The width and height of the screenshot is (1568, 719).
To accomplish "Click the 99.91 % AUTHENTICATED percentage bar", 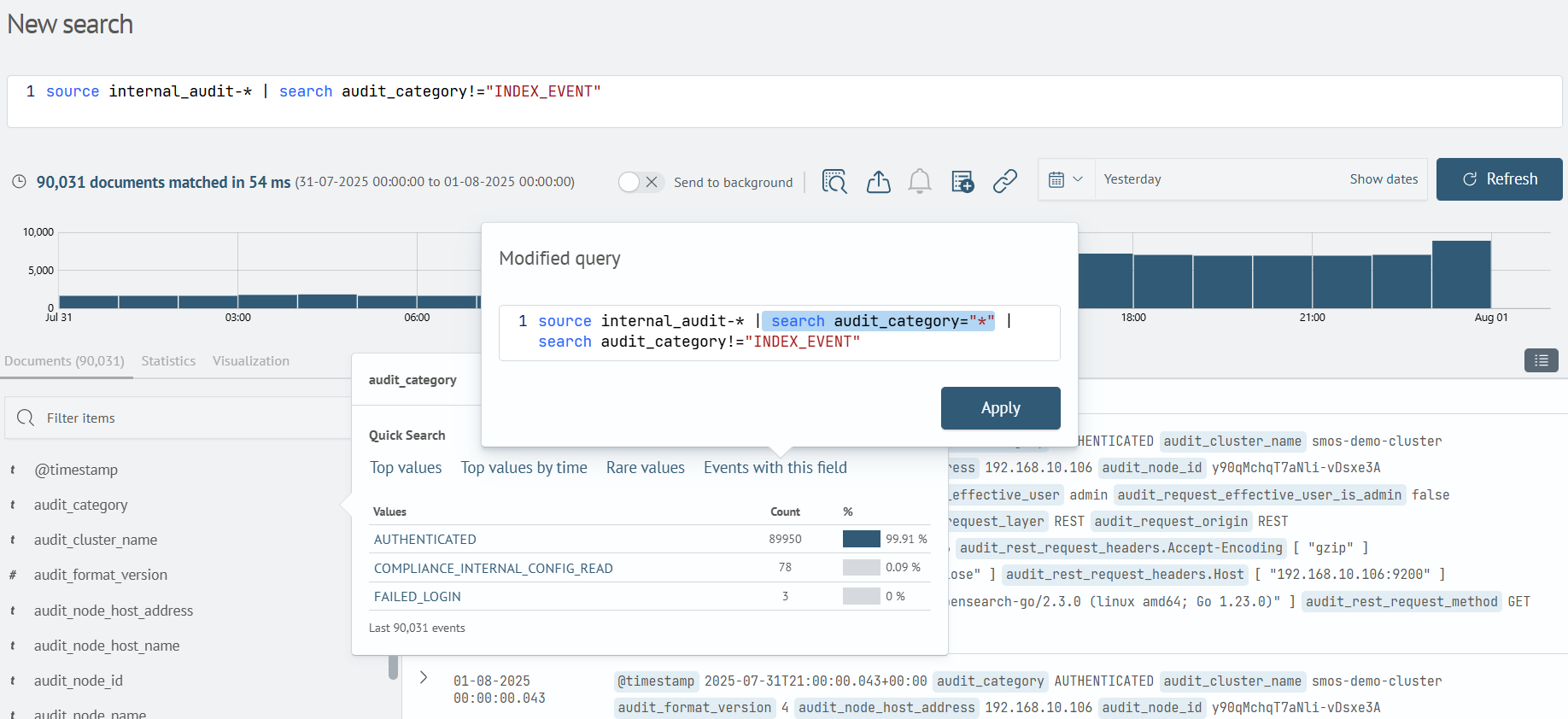I will click(861, 539).
